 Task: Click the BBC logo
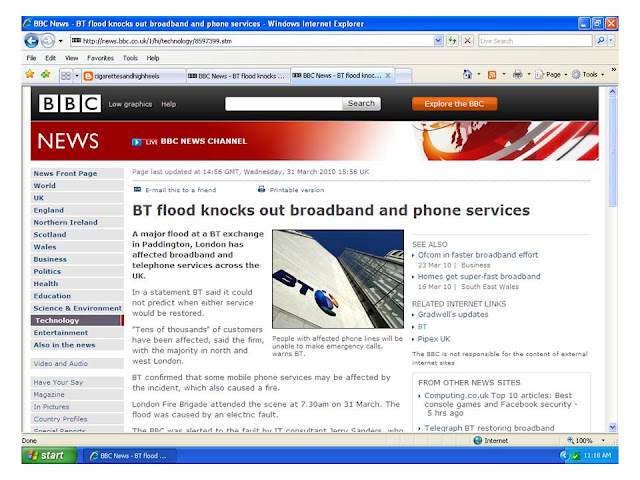(70, 104)
